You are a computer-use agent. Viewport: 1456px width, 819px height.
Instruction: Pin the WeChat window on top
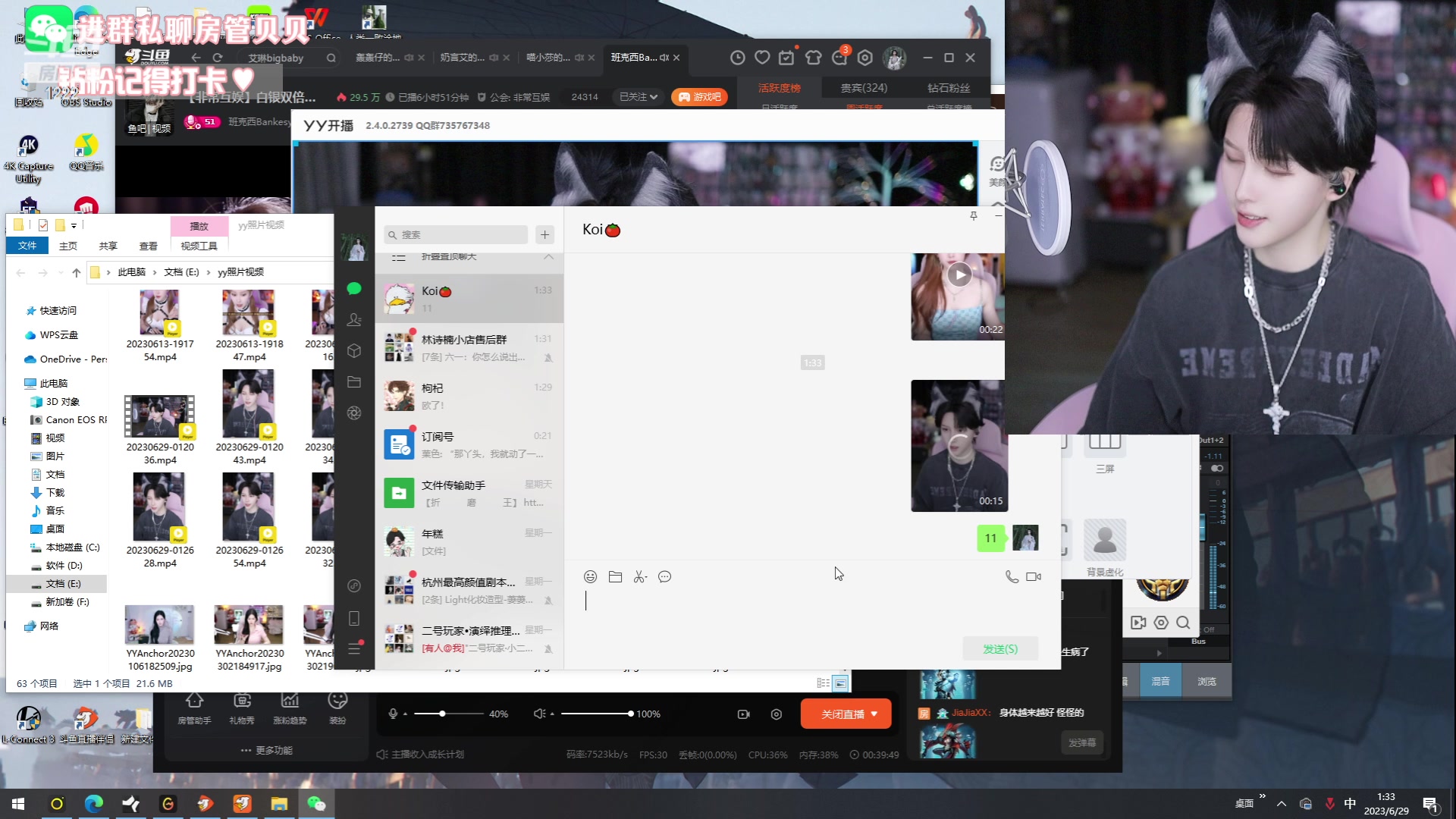pyautogui.click(x=974, y=216)
